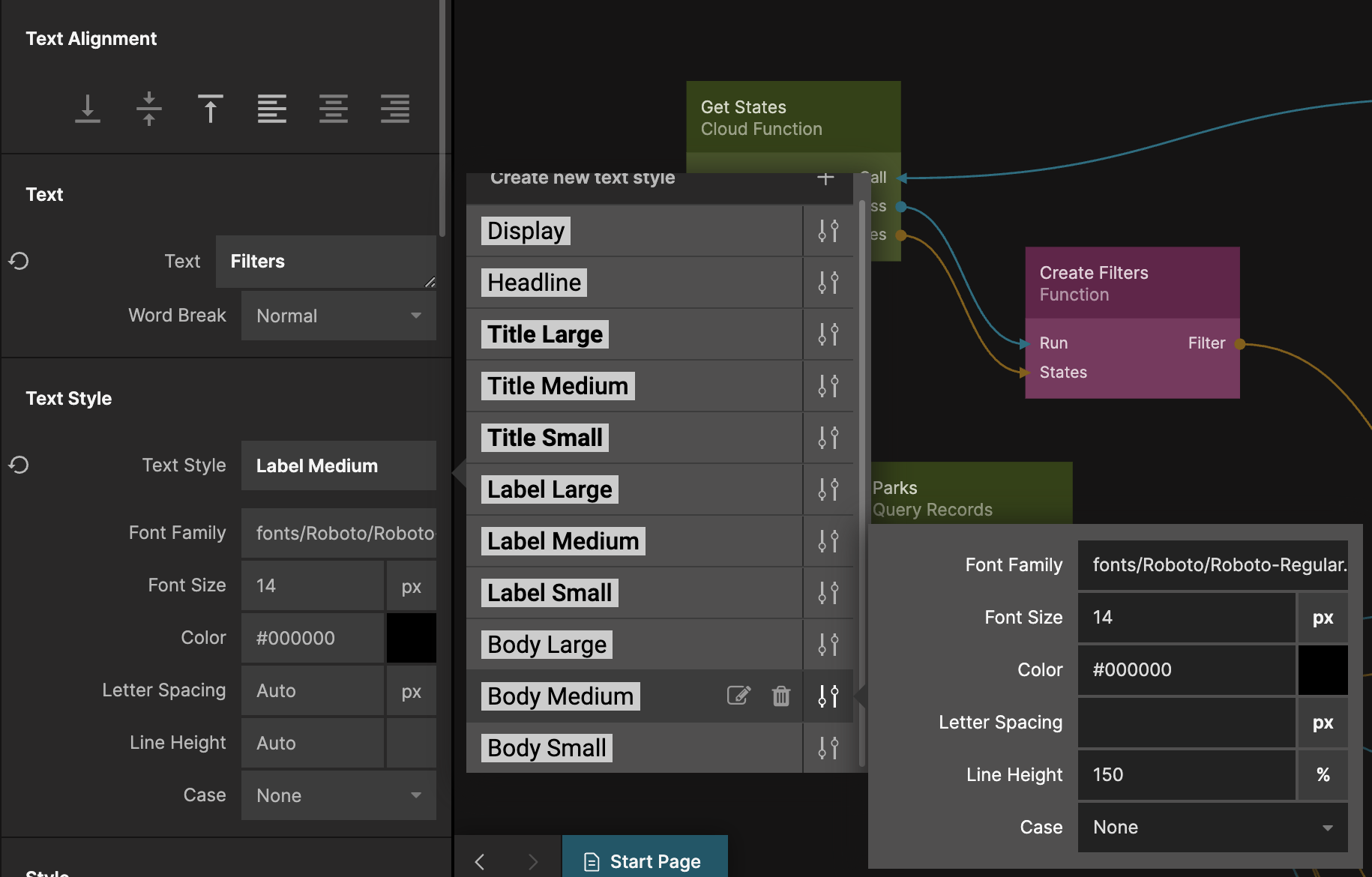The image size is (1372, 877).
Task: Click the plus icon to create text style
Action: [x=825, y=178]
